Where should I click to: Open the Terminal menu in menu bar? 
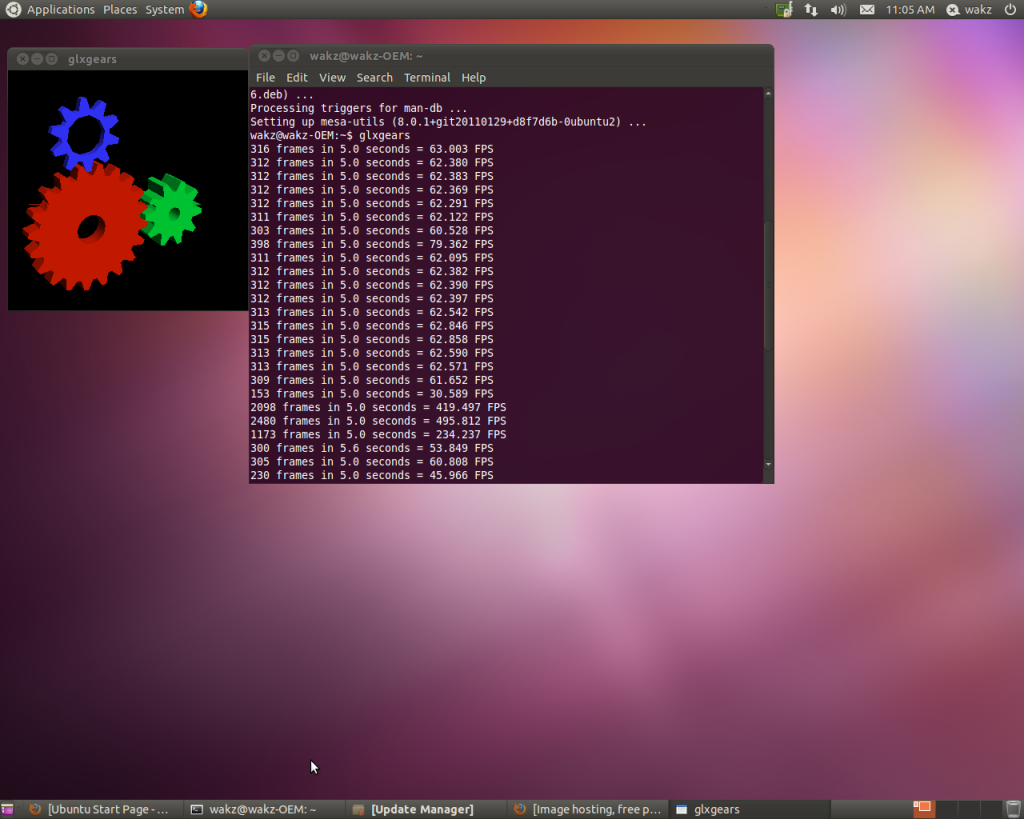(427, 77)
